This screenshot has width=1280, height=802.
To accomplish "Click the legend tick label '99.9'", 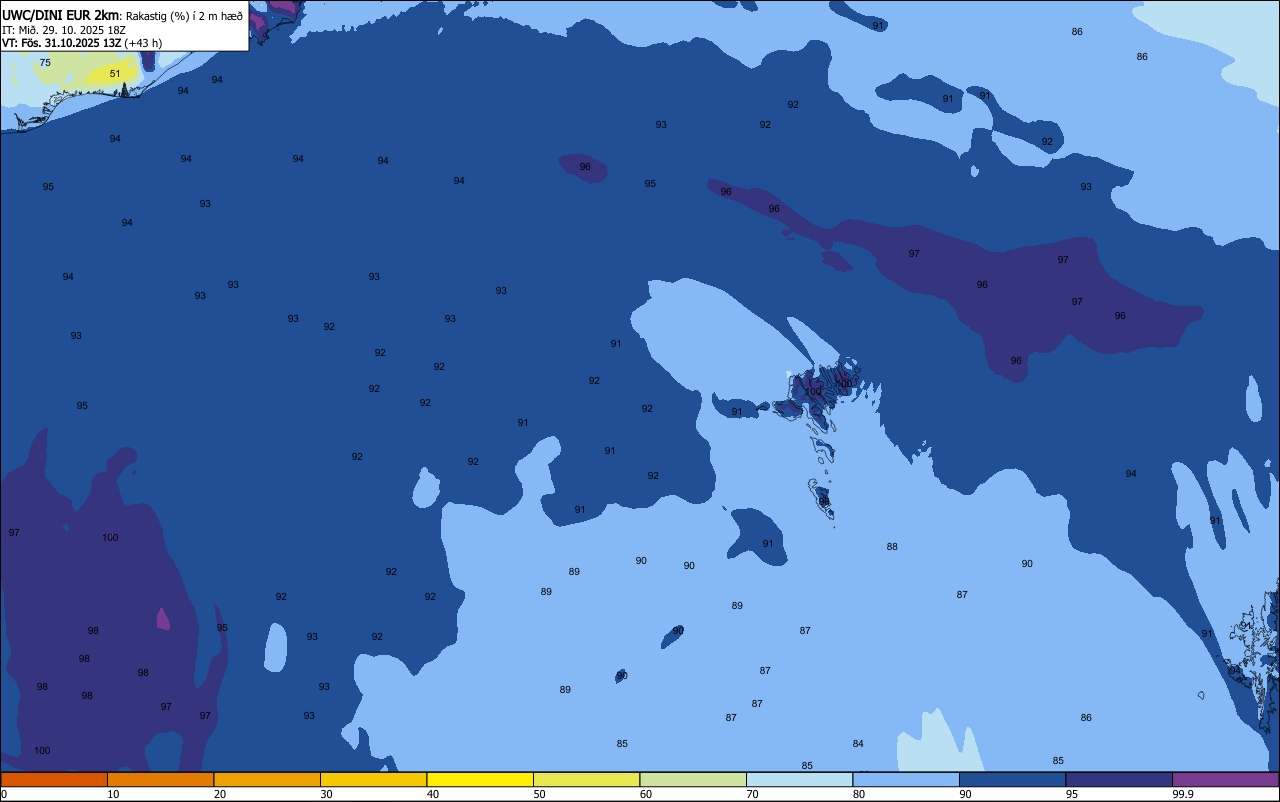I will pyautogui.click(x=1183, y=794).
